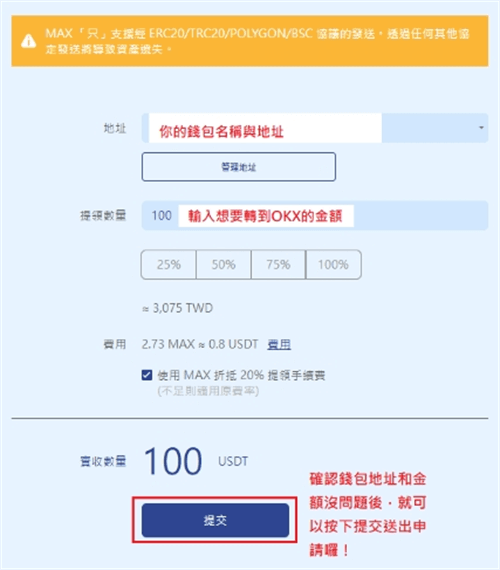The height and width of the screenshot is (570, 500).
Task: Open the wallet address dropdown arrow
Action: (x=481, y=128)
